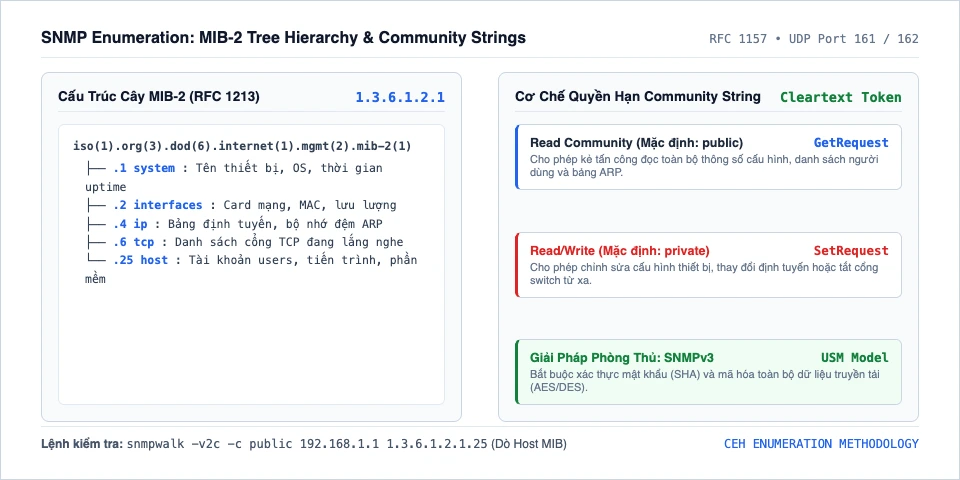Click the .6 tcp tree row

(x=244, y=242)
